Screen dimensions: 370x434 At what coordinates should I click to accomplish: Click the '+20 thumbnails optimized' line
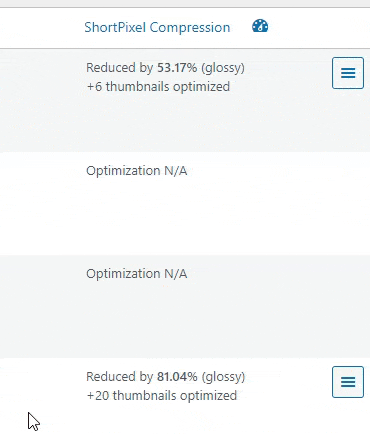tap(162, 396)
